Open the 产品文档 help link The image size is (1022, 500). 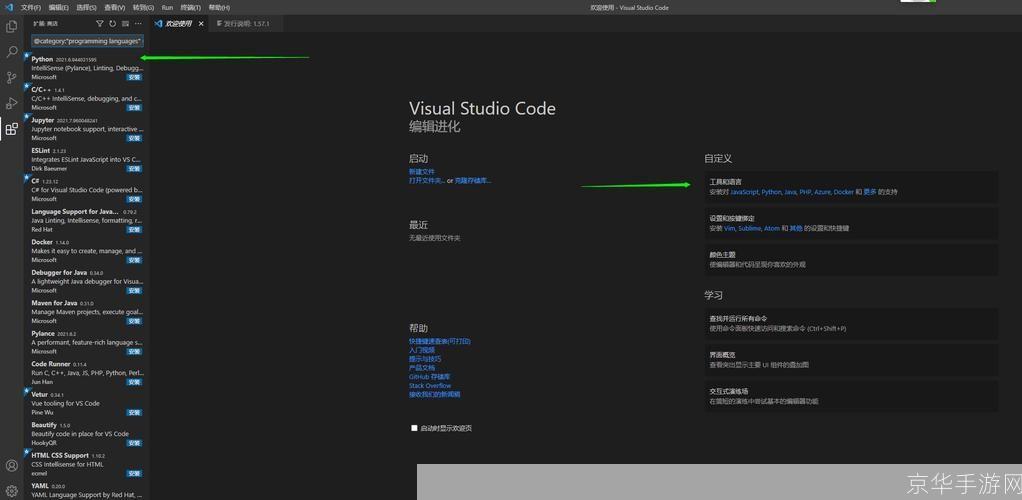(x=422, y=368)
